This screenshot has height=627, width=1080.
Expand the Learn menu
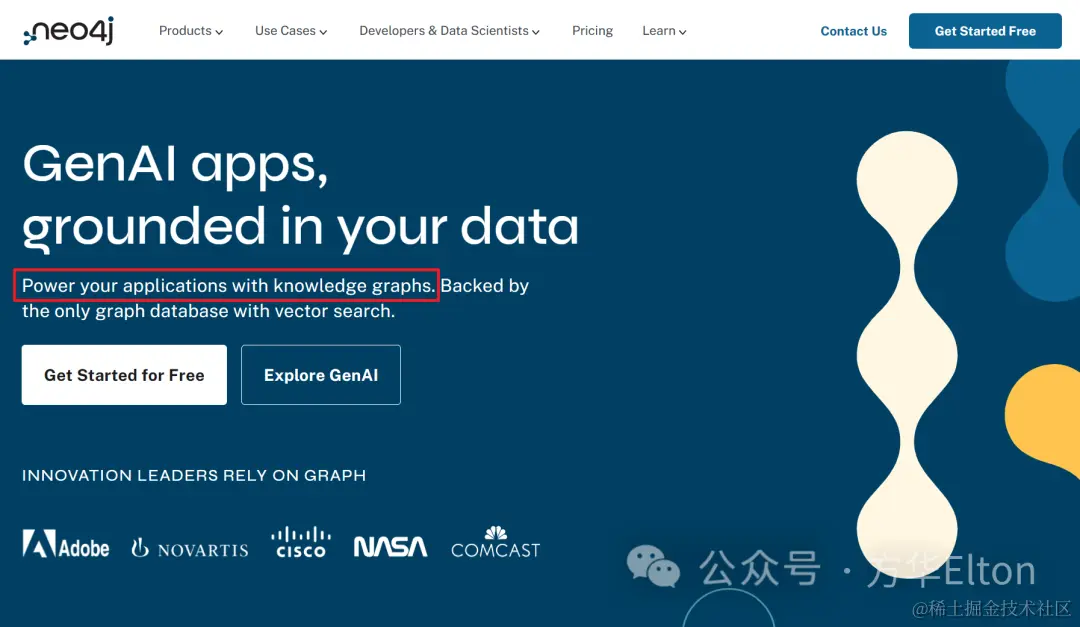click(x=664, y=31)
